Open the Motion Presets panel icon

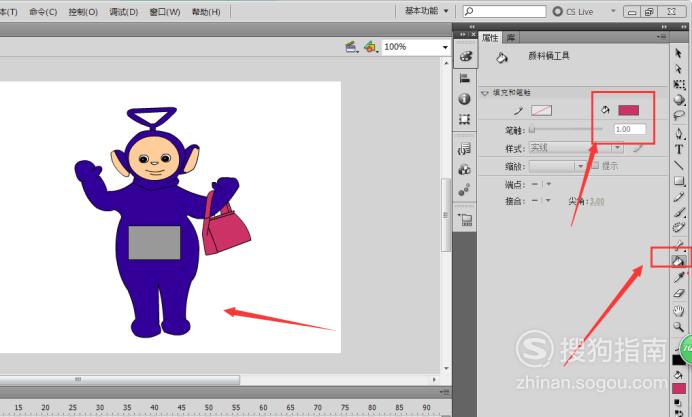tap(464, 190)
